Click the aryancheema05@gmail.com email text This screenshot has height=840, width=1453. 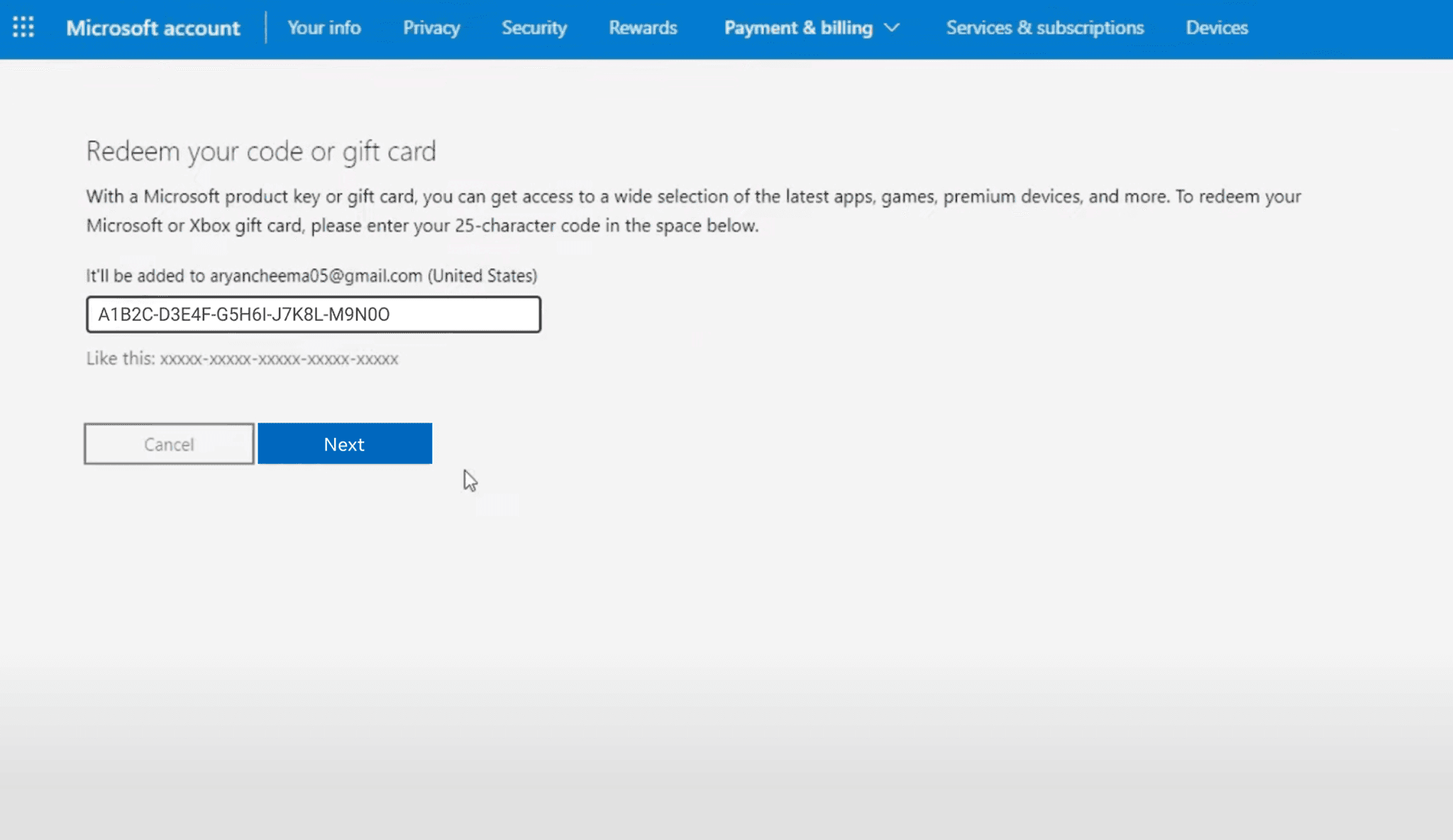316,275
